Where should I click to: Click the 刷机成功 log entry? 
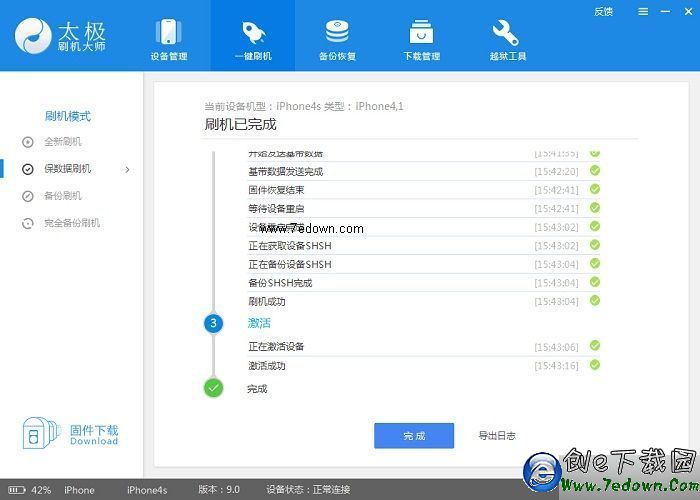point(267,301)
